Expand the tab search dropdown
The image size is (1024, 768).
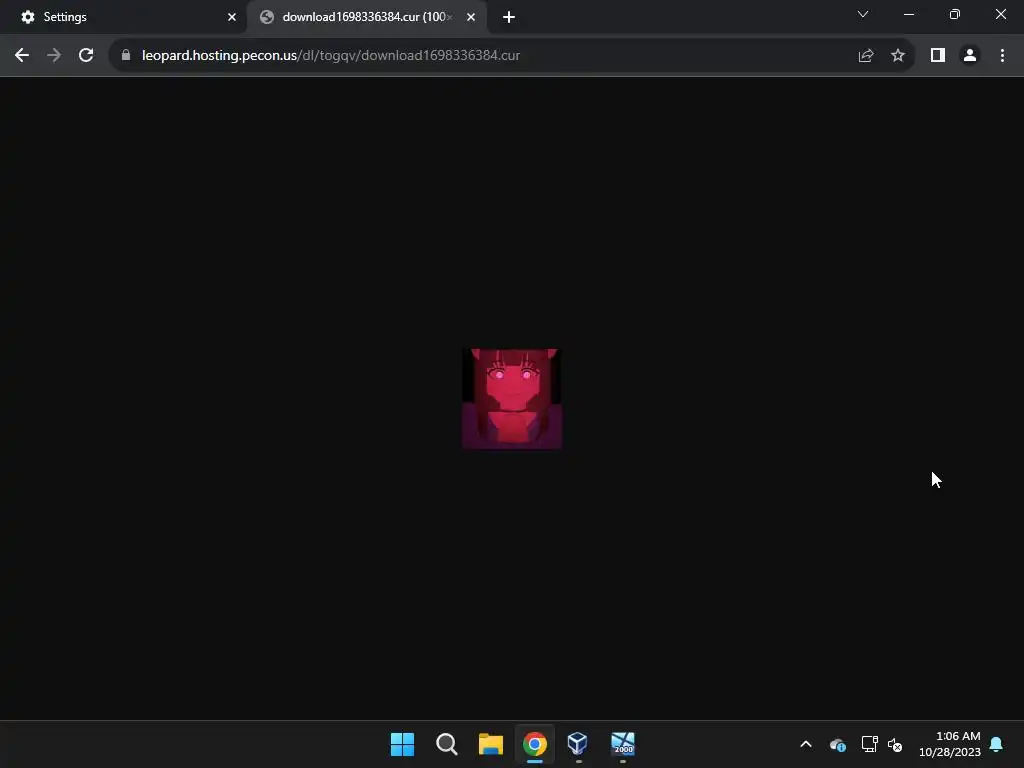[863, 14]
